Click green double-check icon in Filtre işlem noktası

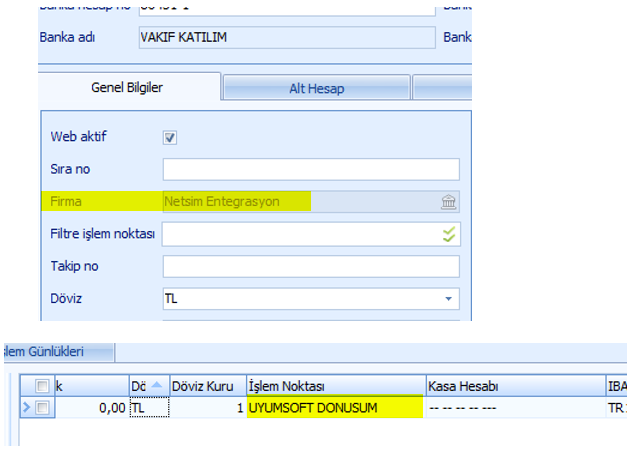(449, 234)
